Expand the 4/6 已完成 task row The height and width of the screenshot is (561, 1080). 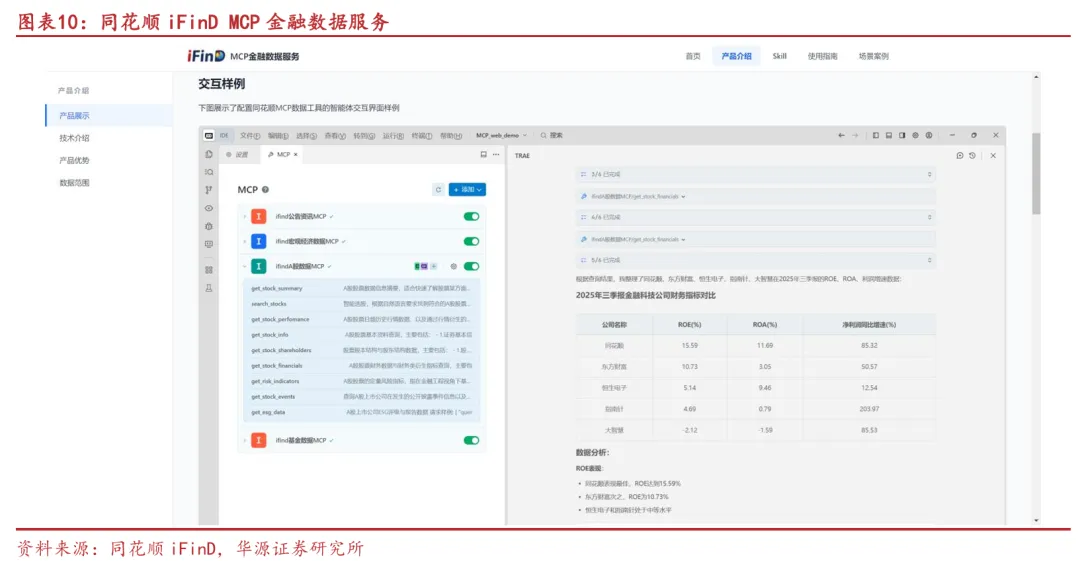(756, 217)
